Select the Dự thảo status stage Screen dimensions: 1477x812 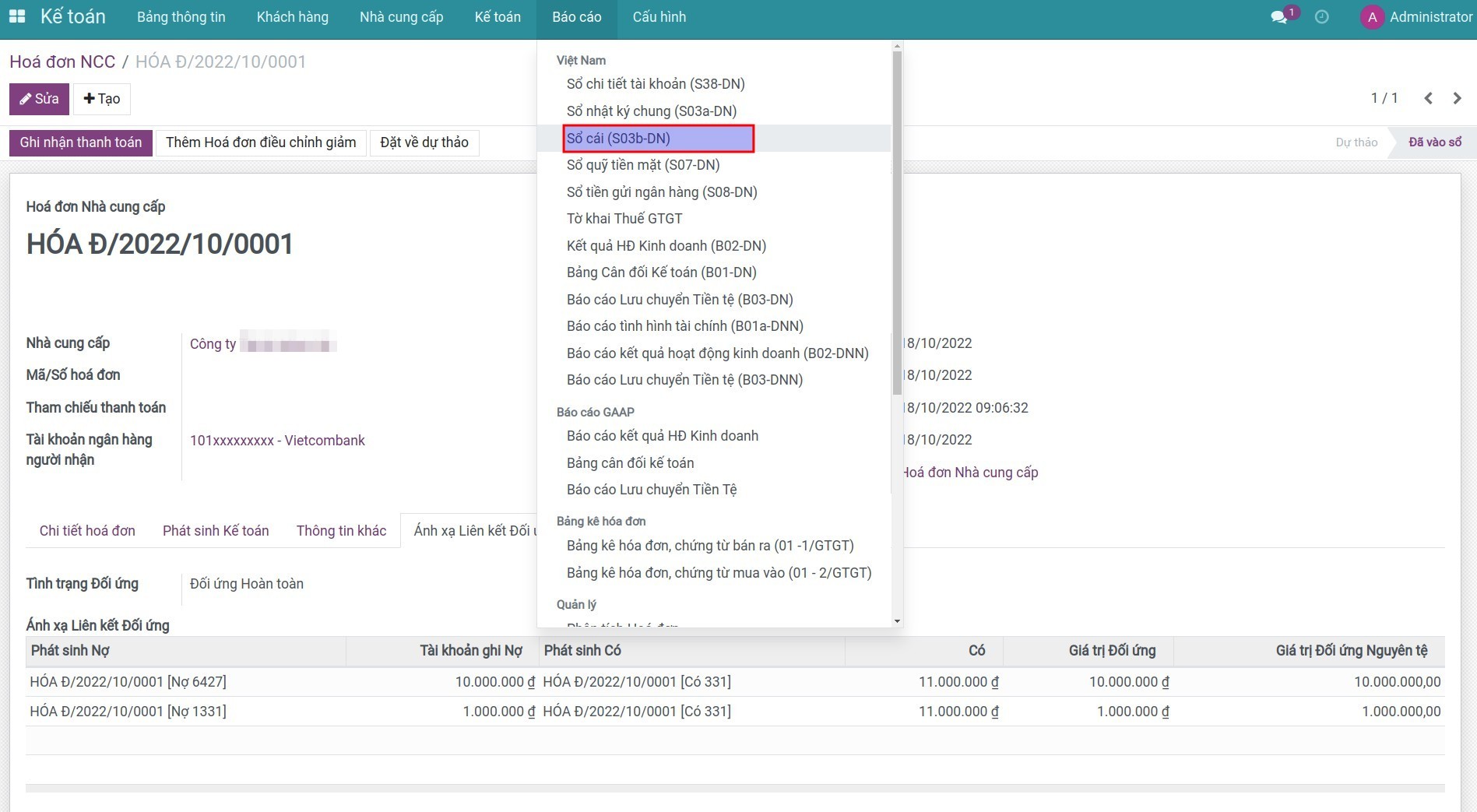click(1356, 142)
